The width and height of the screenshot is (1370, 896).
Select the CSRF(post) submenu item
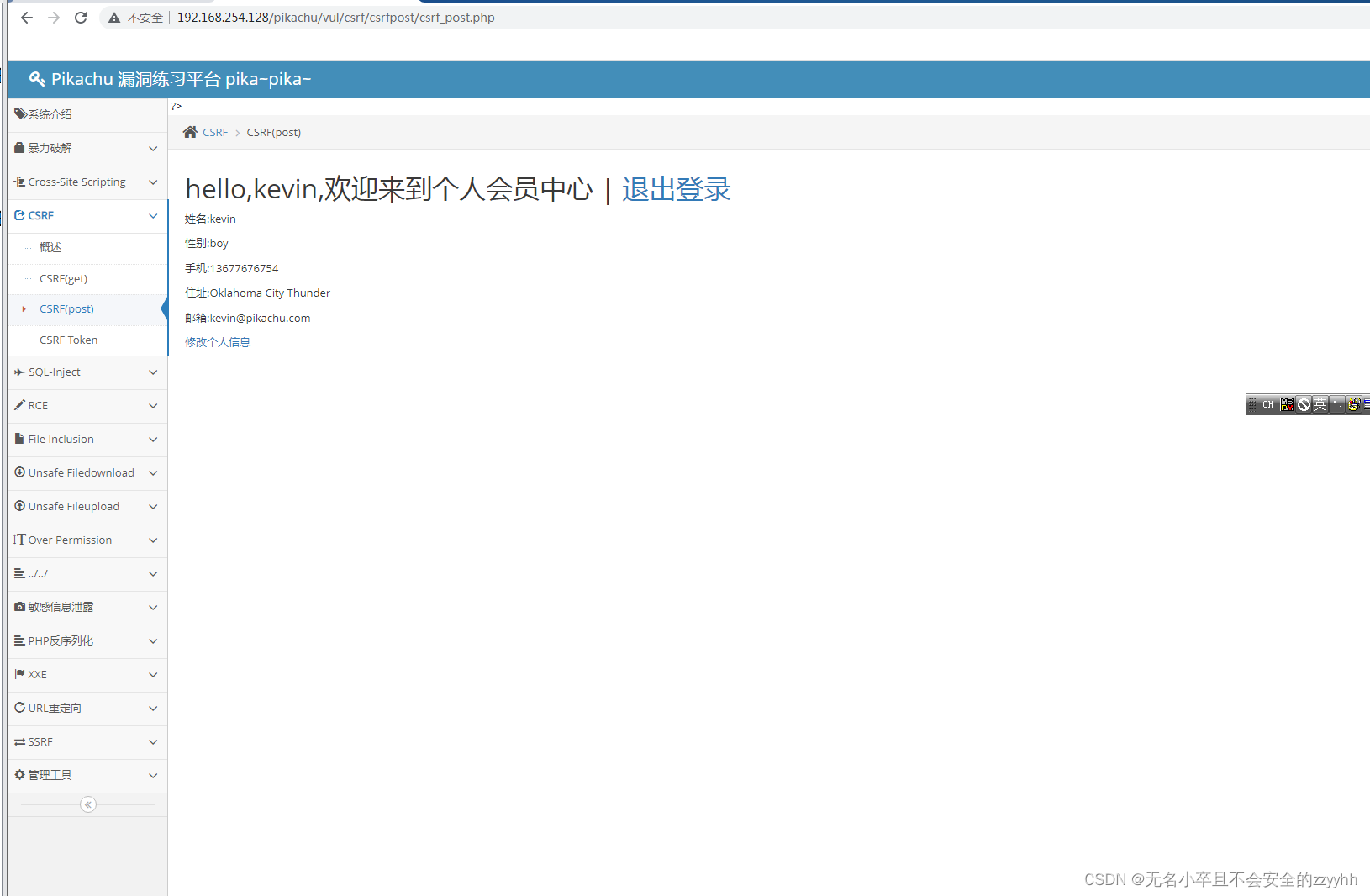pyautogui.click(x=67, y=309)
